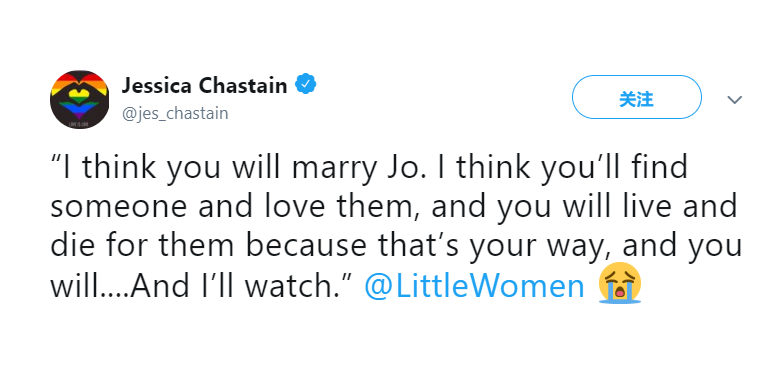Open the Jessica Chastain display name
The width and height of the screenshot is (783, 384).
point(205,85)
